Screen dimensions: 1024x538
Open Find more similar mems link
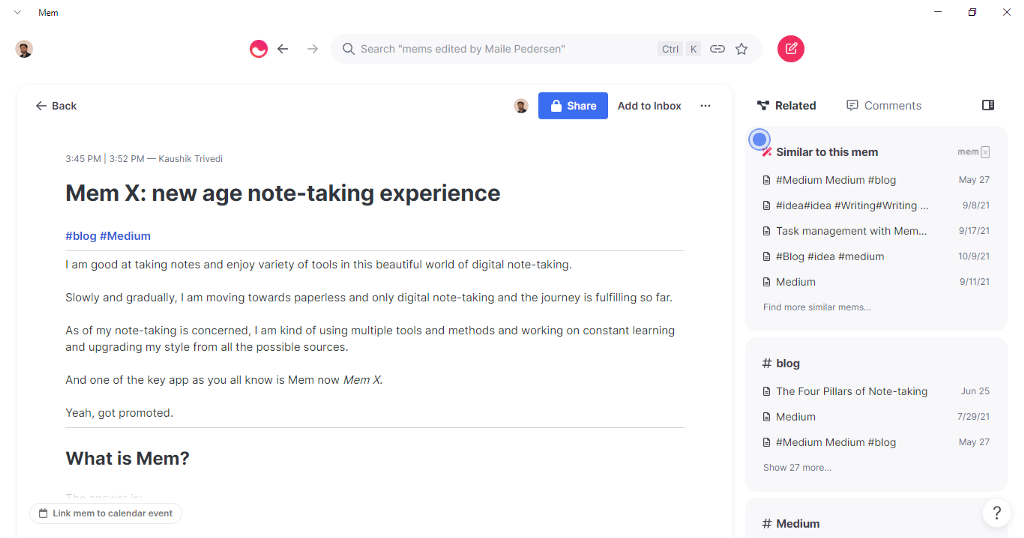tap(817, 307)
